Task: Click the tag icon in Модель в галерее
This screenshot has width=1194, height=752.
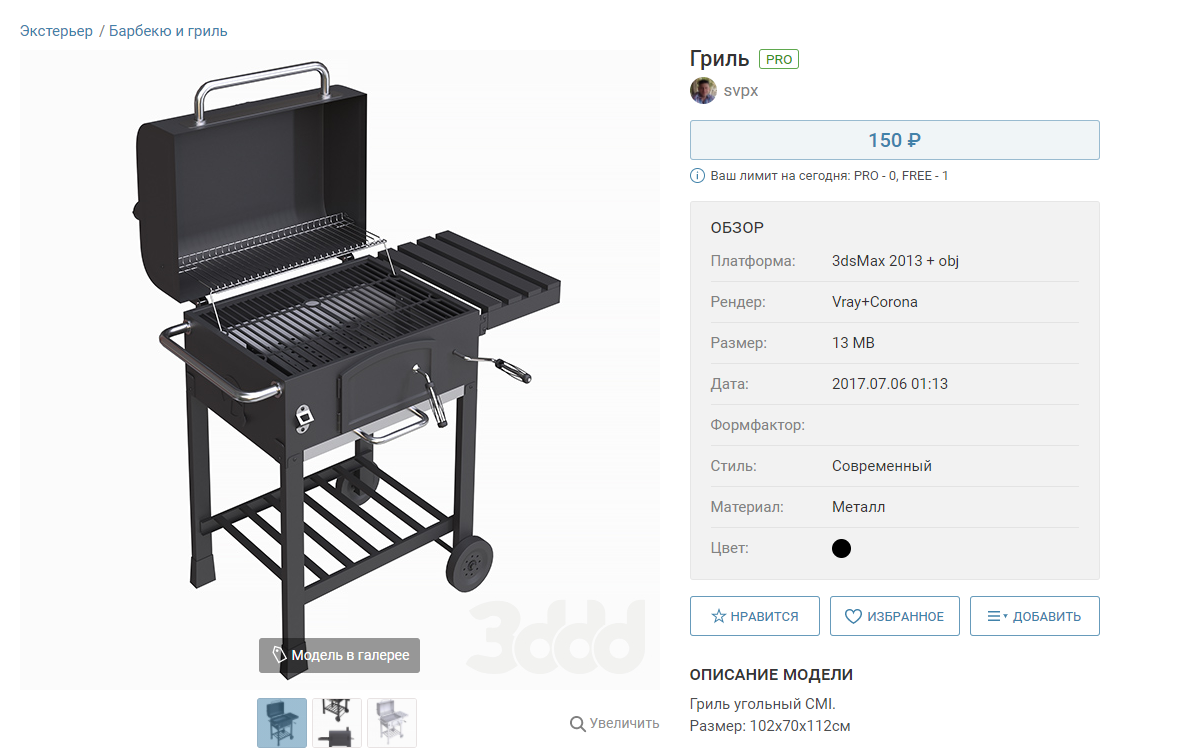Action: [x=279, y=655]
